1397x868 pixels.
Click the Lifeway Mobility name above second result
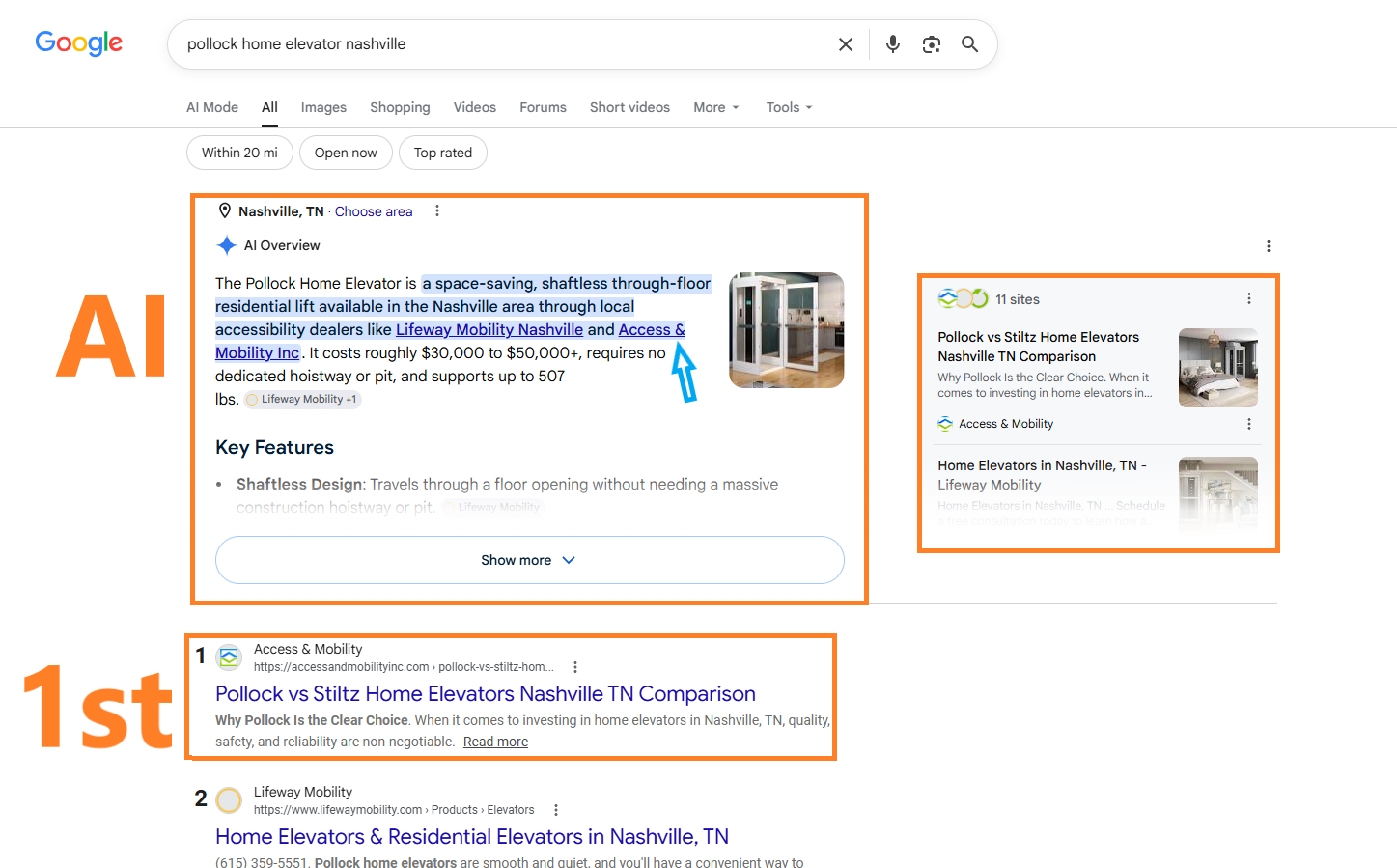pos(303,792)
